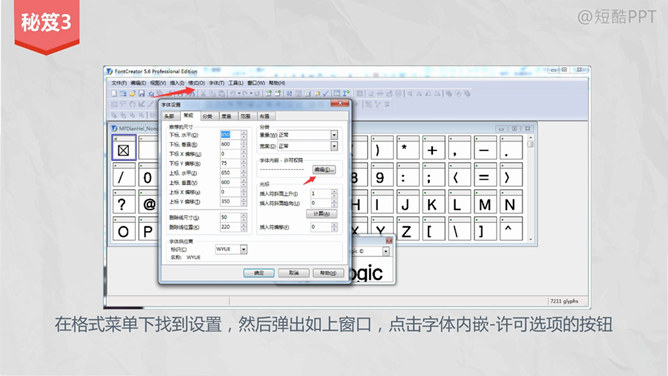Click the New font toolbar icon
The height and width of the screenshot is (376, 668).
pyautogui.click(x=114, y=93)
